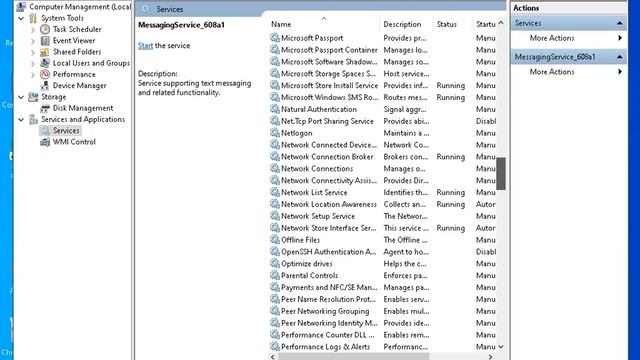Click the Disk Management icon
The height and width of the screenshot is (360, 640).
tap(45, 108)
